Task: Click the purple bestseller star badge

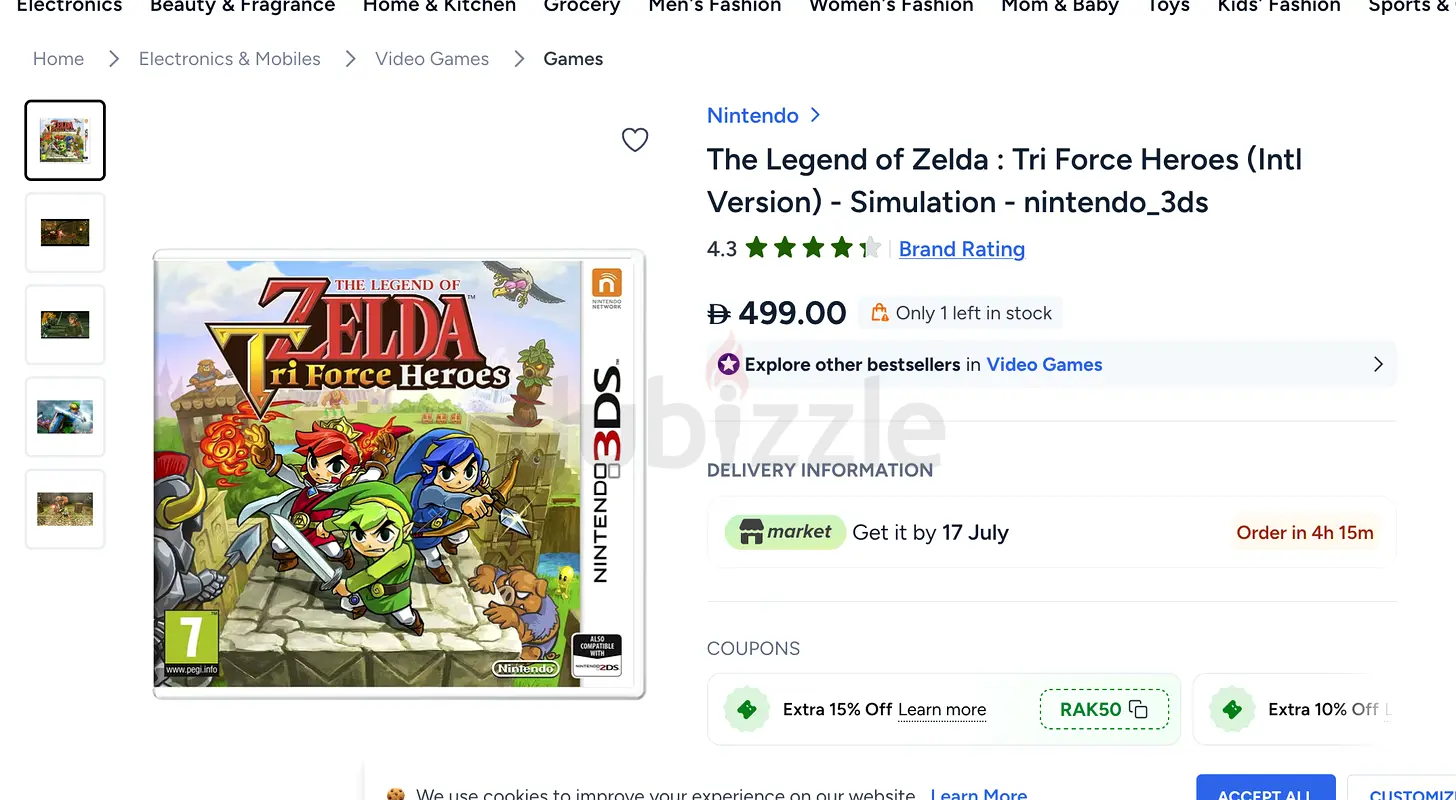Action: [x=728, y=364]
